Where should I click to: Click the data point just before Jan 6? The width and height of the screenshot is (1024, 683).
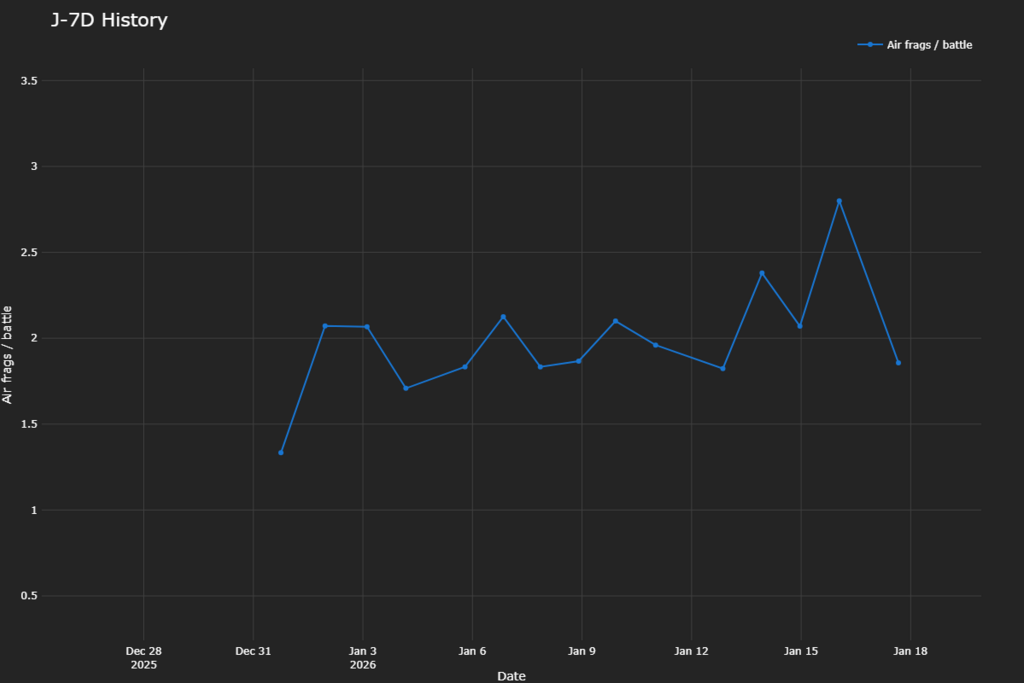point(465,367)
